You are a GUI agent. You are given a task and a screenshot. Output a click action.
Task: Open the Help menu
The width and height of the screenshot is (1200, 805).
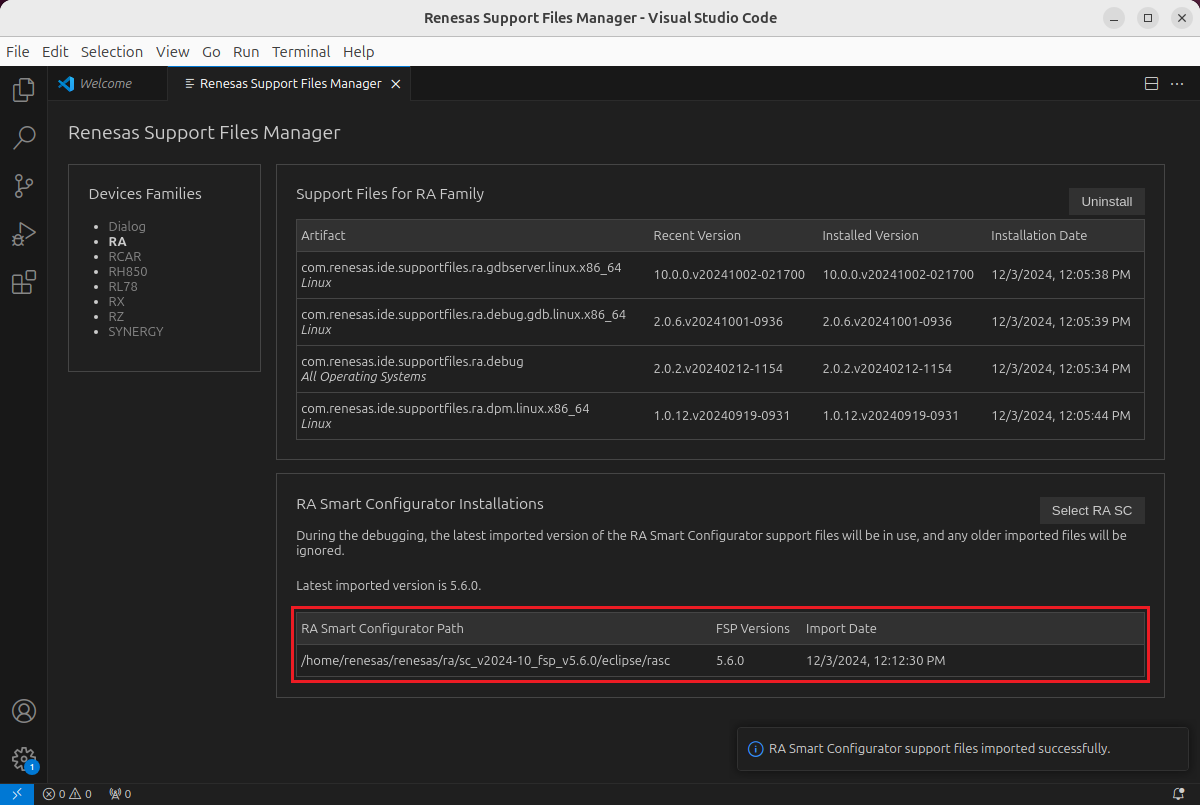(358, 52)
